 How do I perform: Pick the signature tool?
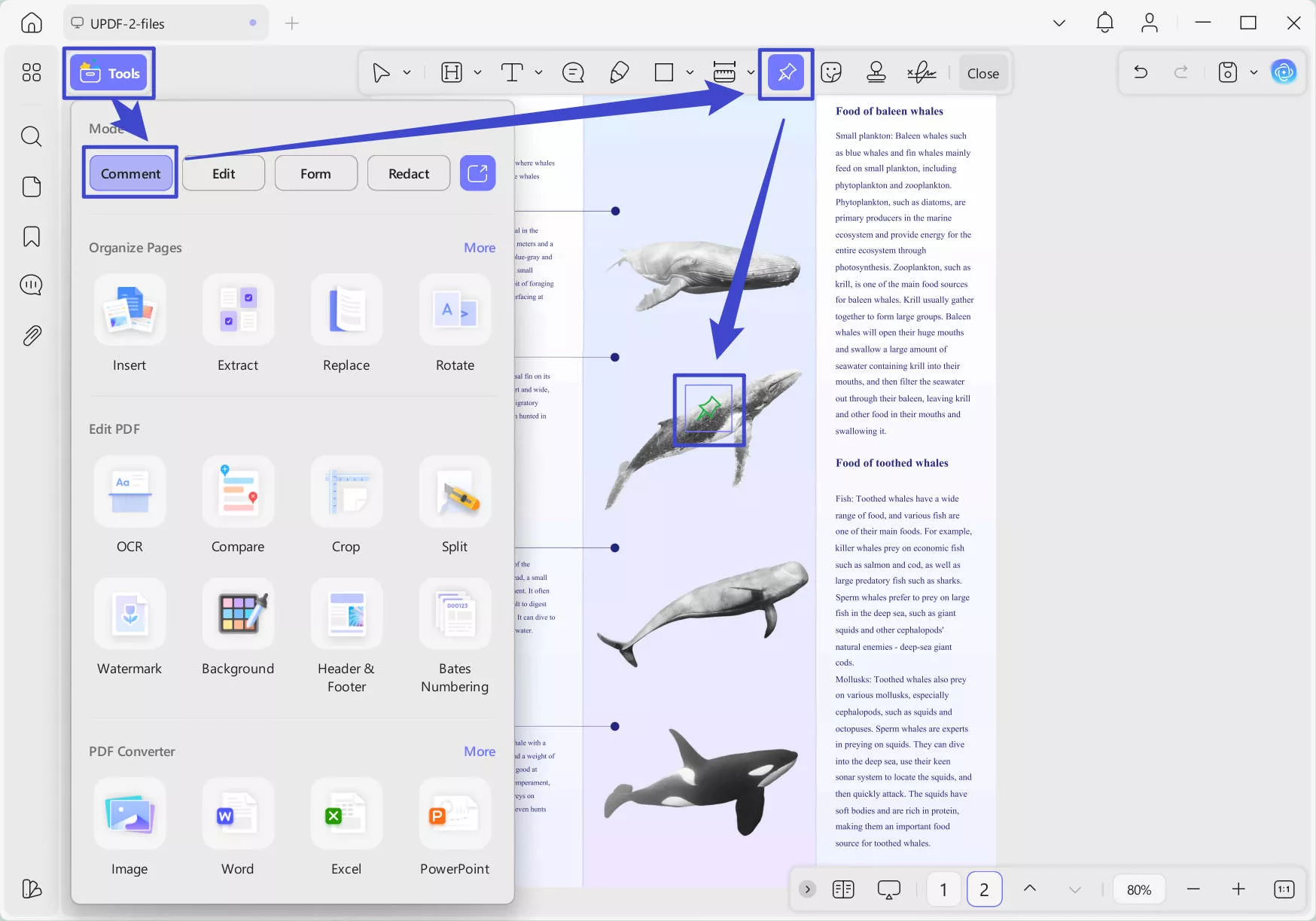922,72
